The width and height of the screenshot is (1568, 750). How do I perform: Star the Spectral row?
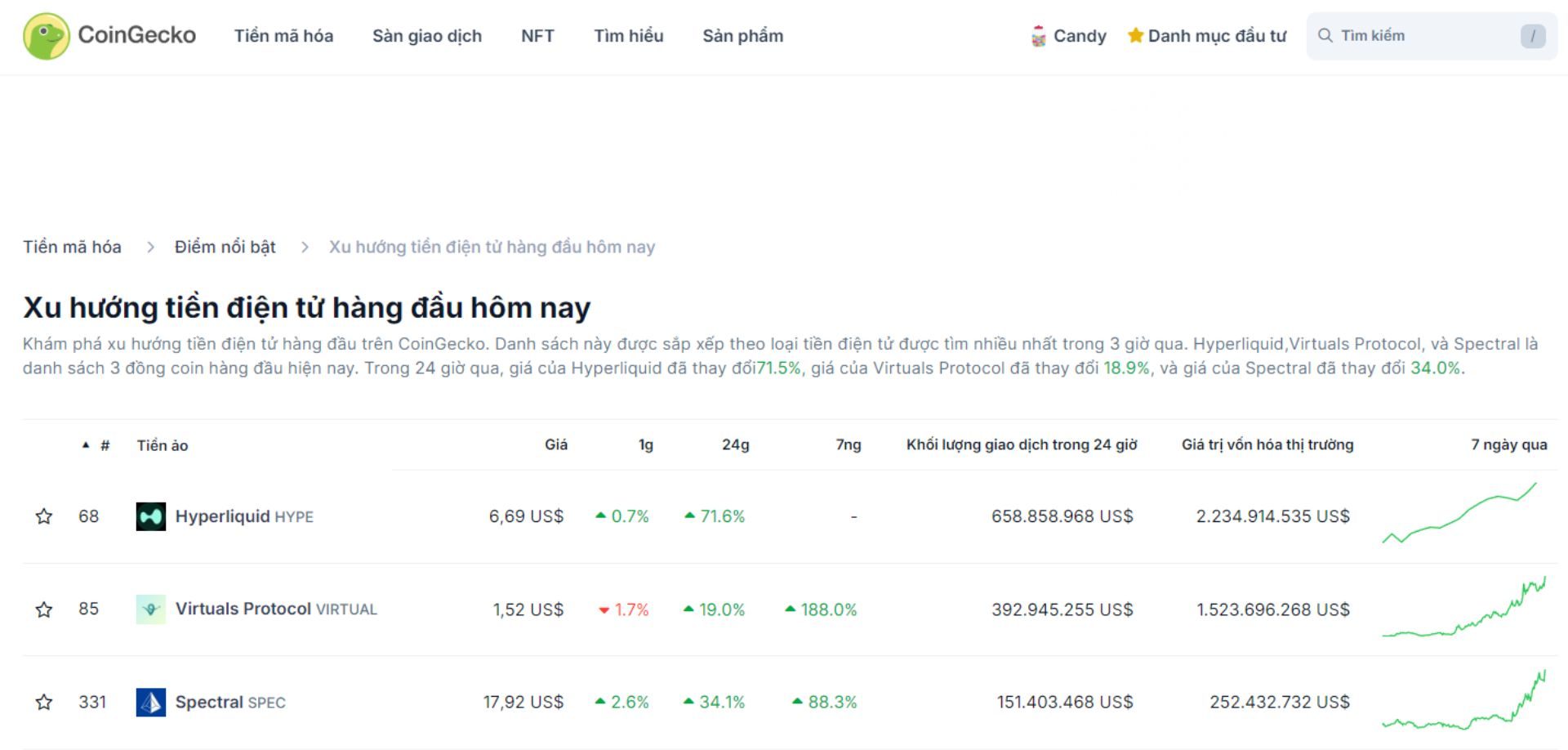pyautogui.click(x=43, y=702)
